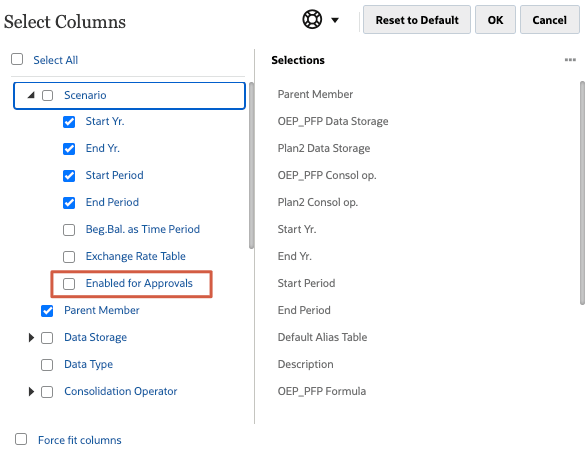This screenshot has height=453, width=587.
Task: Open the Selections ellipsis menu
Action: (x=570, y=60)
